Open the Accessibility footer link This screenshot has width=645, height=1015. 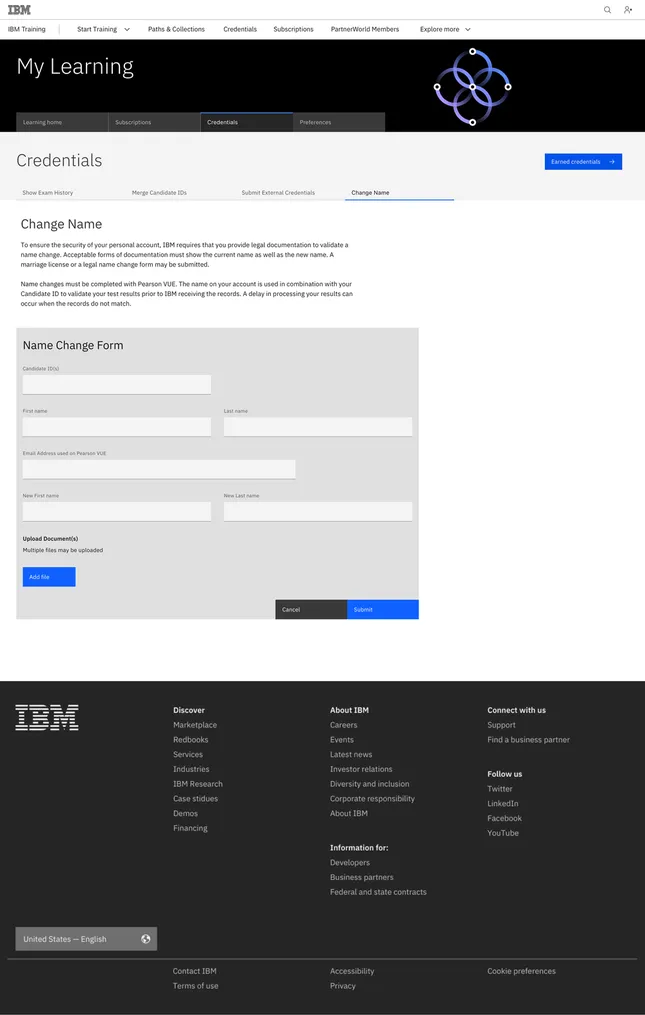pyautogui.click(x=352, y=971)
